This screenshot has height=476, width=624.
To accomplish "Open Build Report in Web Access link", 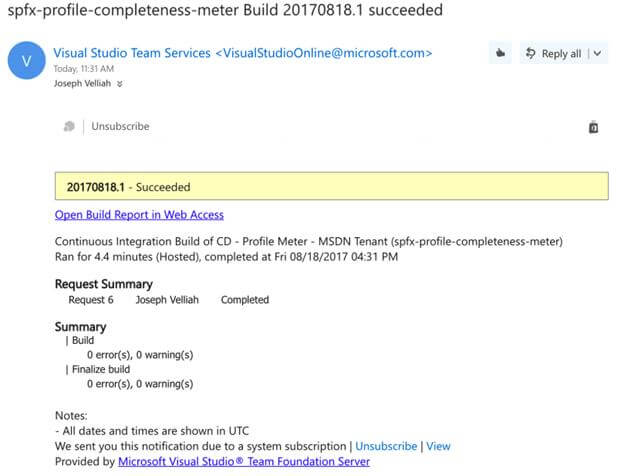I will pos(139,214).
